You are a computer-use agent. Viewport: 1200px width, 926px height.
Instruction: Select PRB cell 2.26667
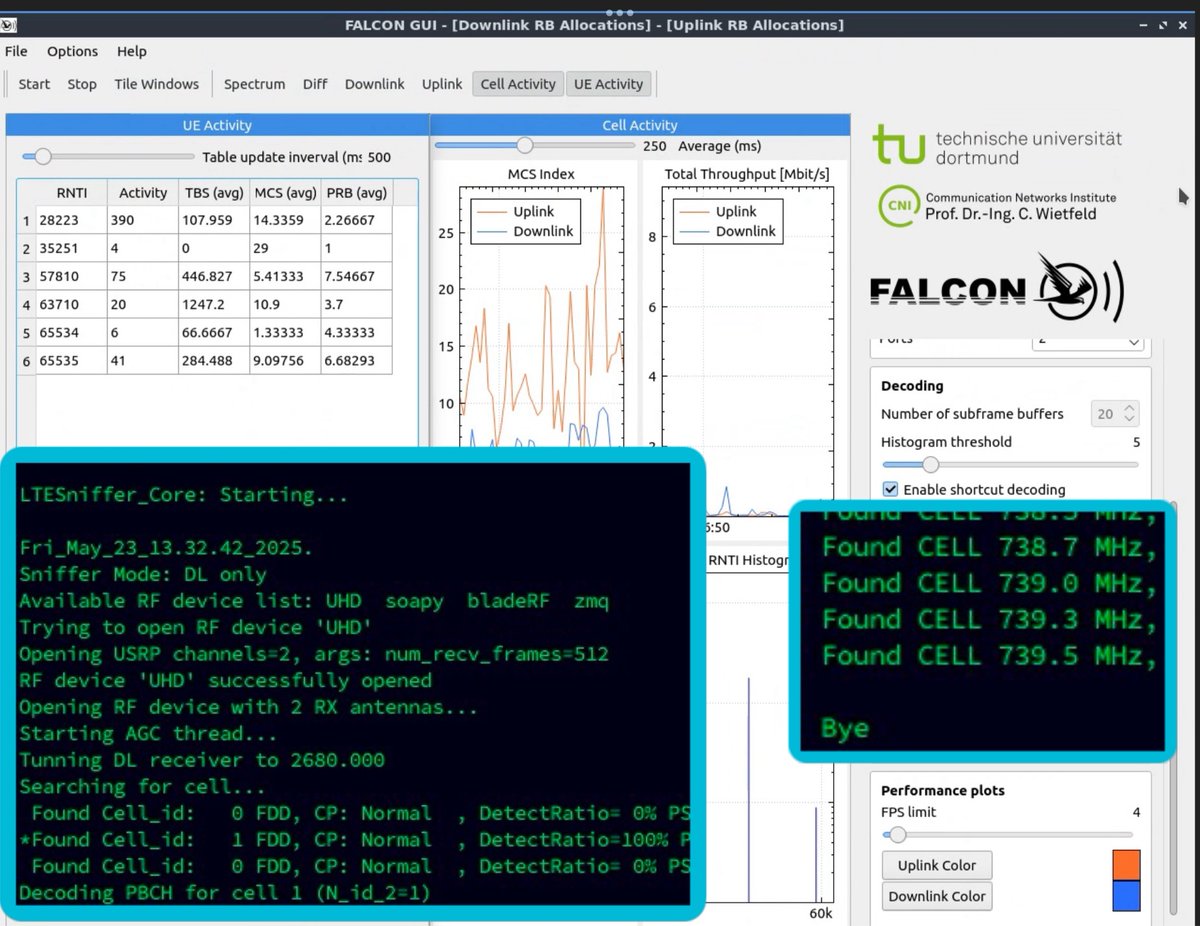[356, 220]
